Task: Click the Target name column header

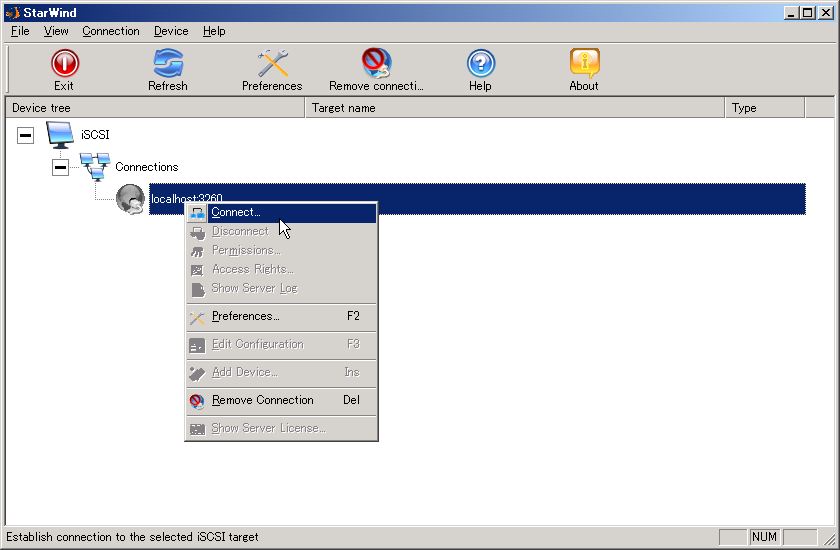Action: click(x=515, y=108)
